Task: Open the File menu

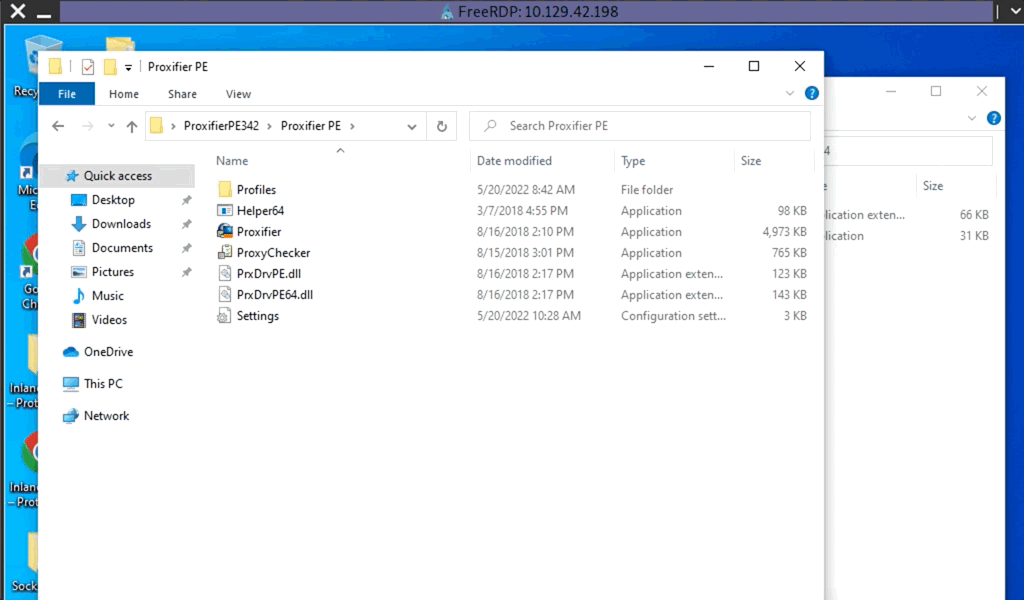Action: (67, 94)
